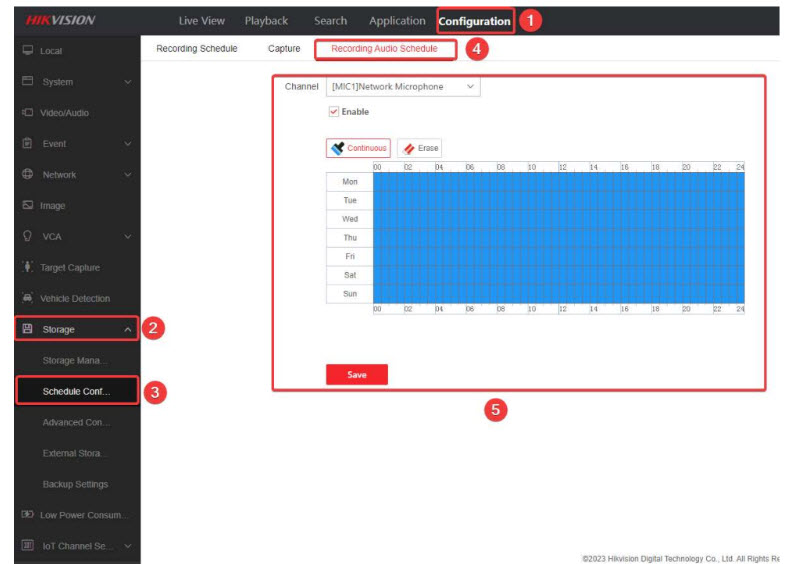Screen dimensions: 788x564
Task: Click the Low Power Consumption battery icon
Action: (x=28, y=515)
